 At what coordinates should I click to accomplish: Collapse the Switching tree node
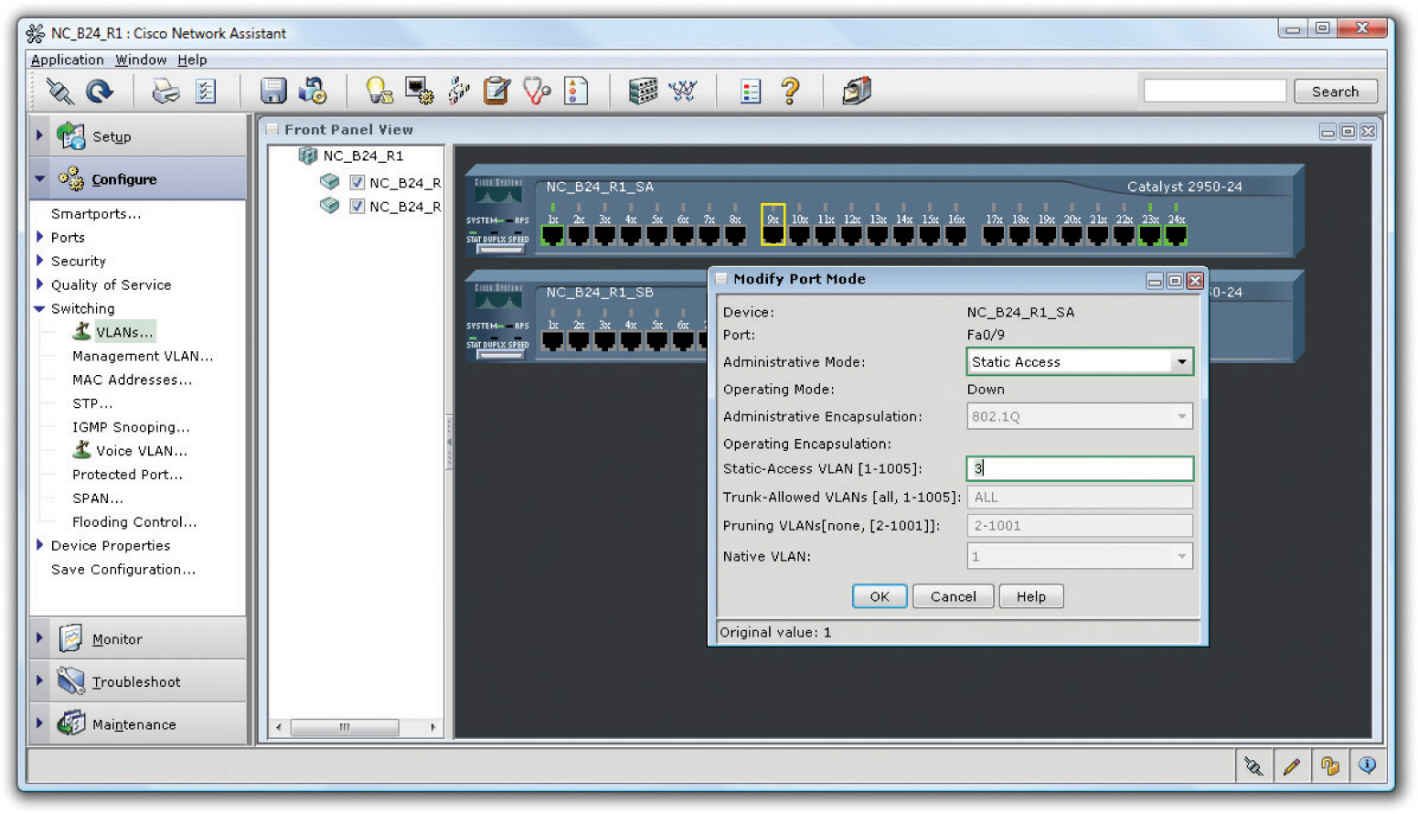point(40,309)
